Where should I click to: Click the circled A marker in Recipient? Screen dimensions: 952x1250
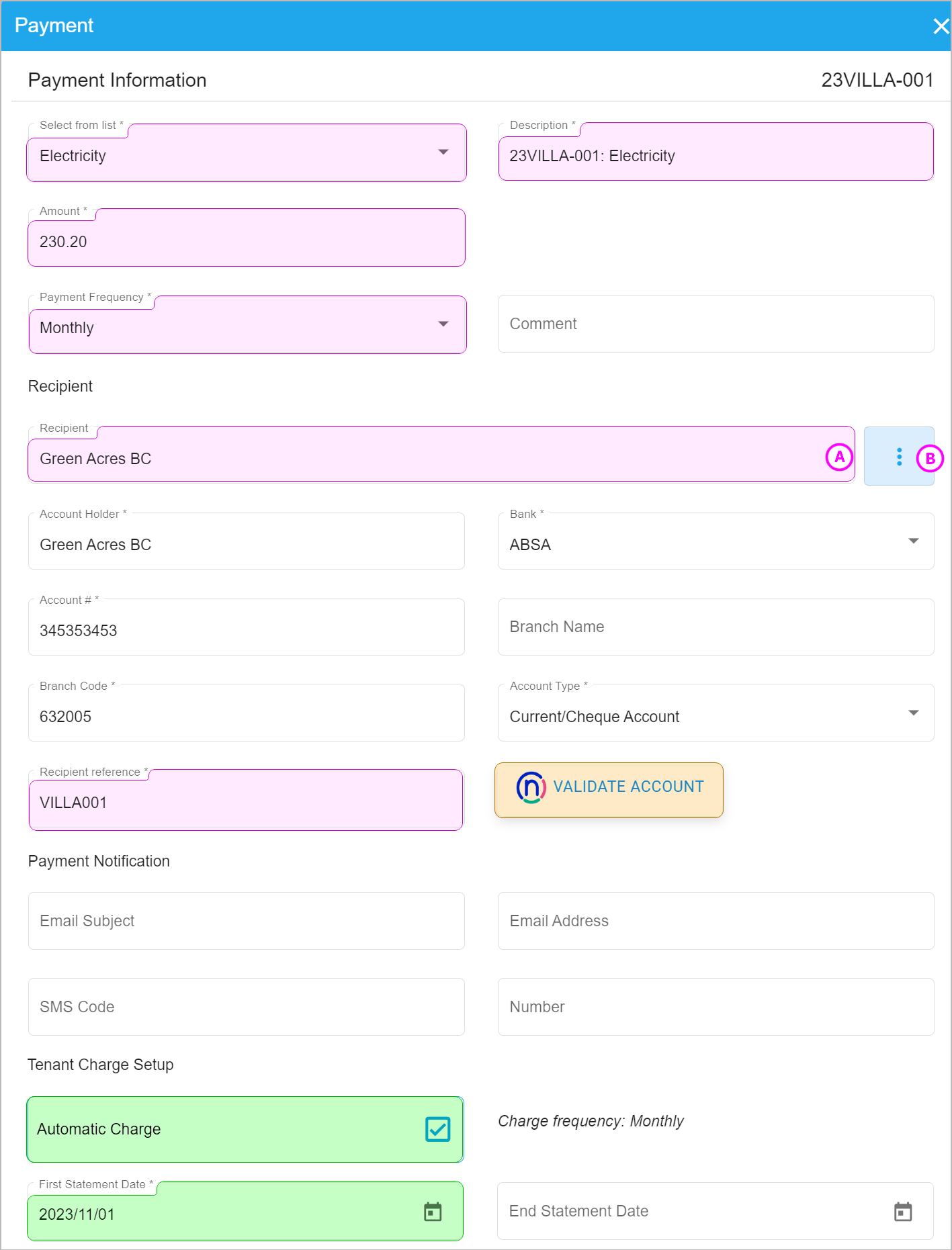tap(839, 457)
